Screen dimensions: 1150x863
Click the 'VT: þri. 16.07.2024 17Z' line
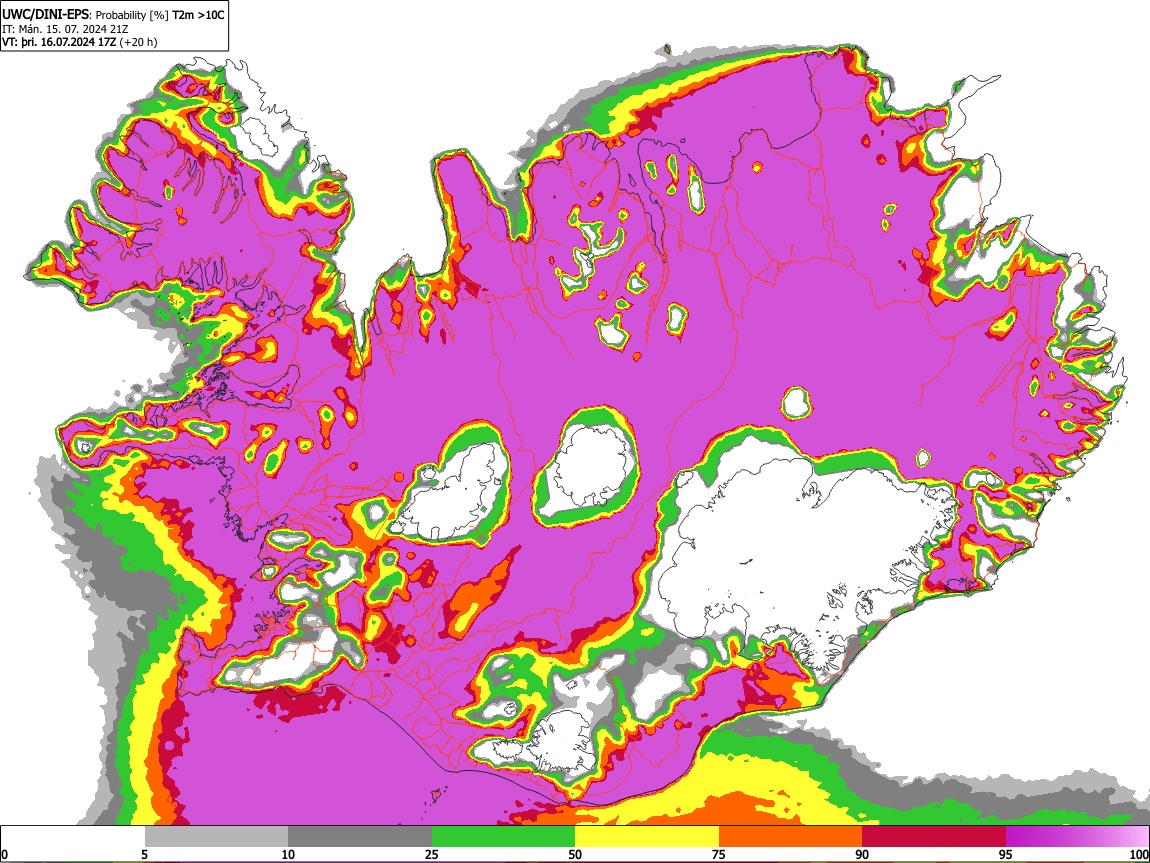[x=59, y=42]
